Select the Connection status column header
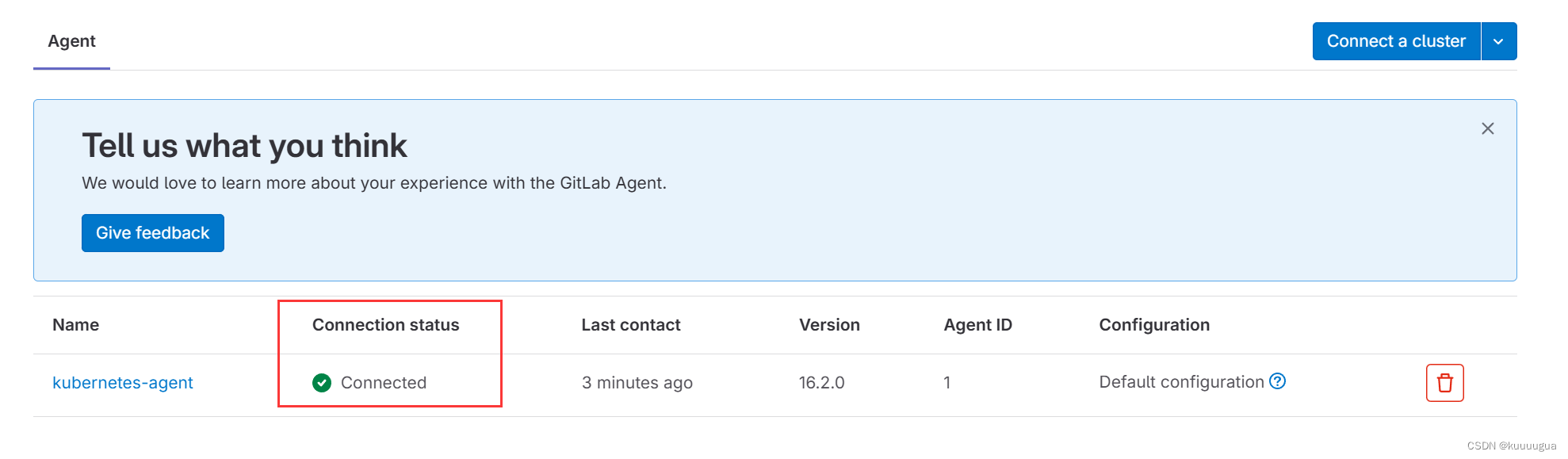1568x459 pixels. click(385, 325)
